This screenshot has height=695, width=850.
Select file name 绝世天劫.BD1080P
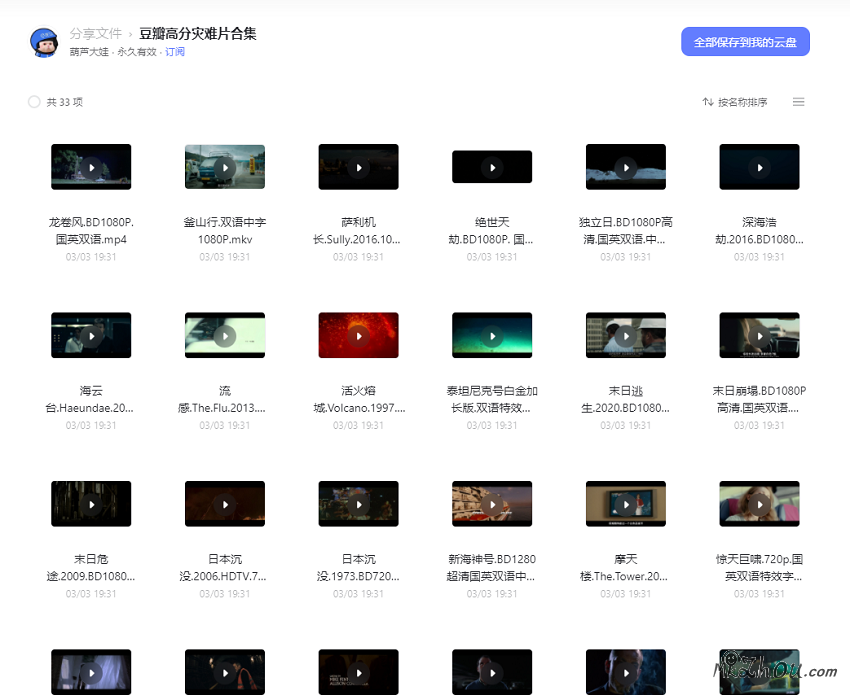pyautogui.click(x=492, y=230)
